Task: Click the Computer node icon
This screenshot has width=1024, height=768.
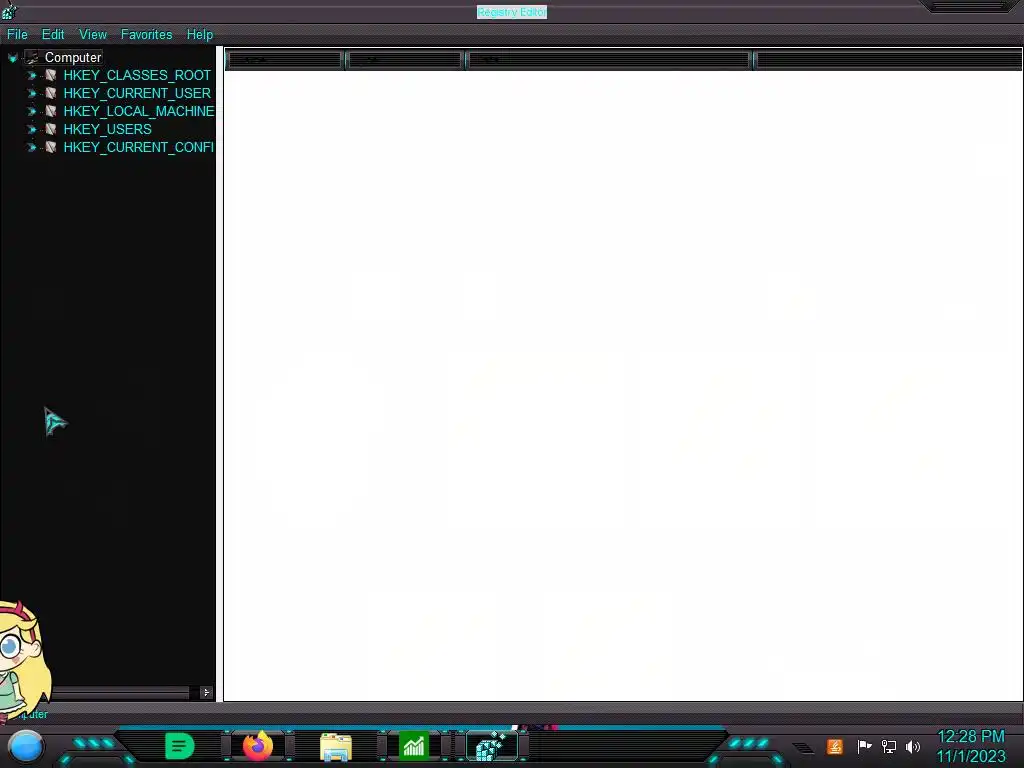Action: click(32, 57)
